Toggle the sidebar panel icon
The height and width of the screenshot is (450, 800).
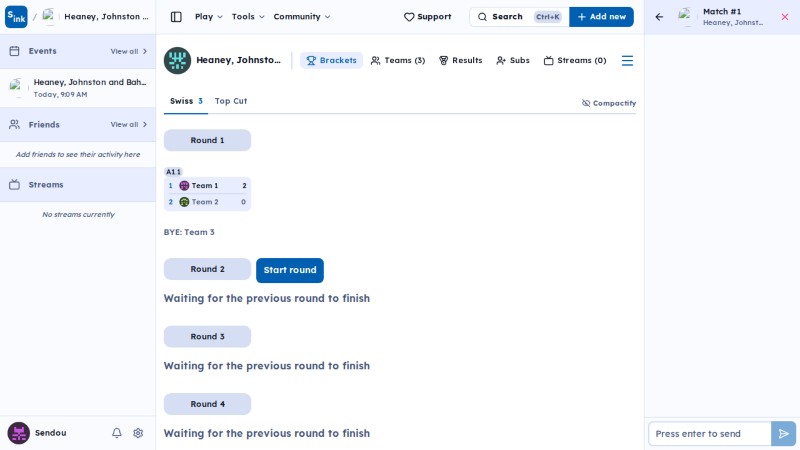(x=176, y=17)
